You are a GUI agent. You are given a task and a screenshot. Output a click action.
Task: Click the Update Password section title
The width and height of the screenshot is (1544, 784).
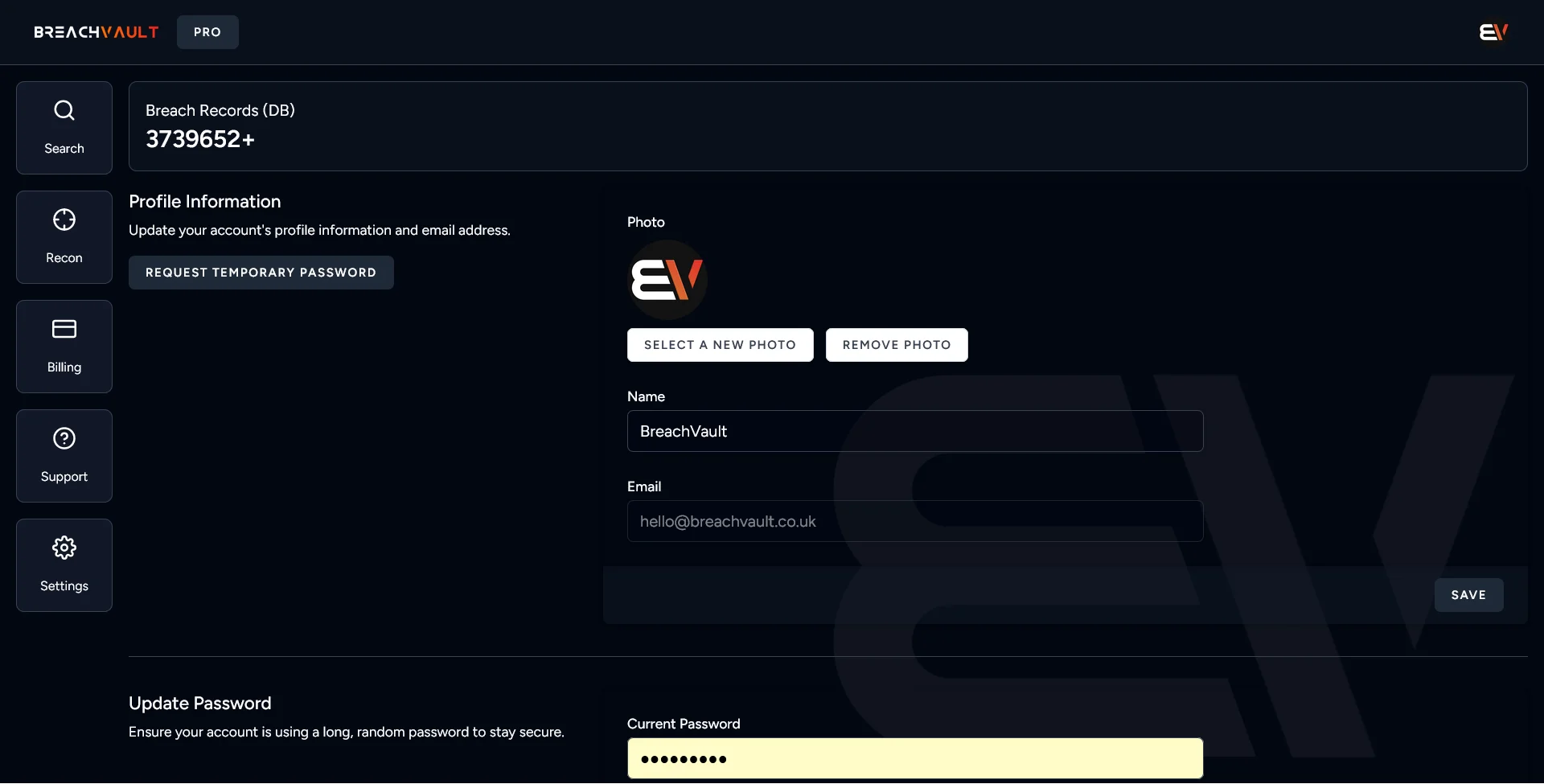(x=199, y=703)
